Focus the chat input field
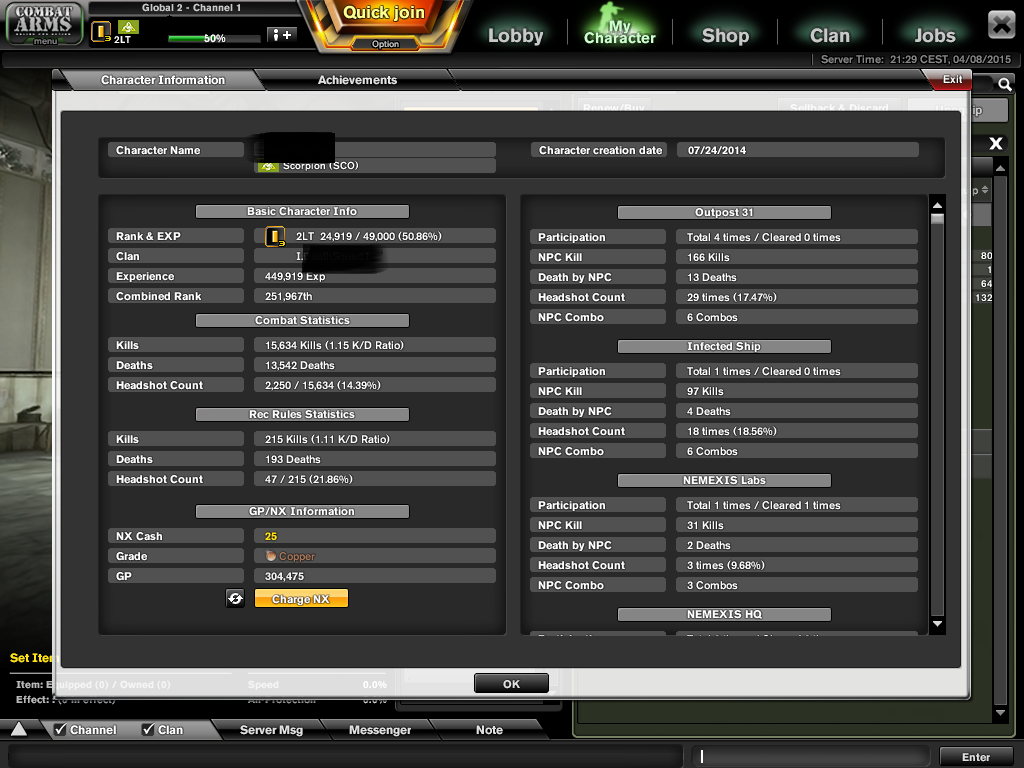 click(810, 756)
